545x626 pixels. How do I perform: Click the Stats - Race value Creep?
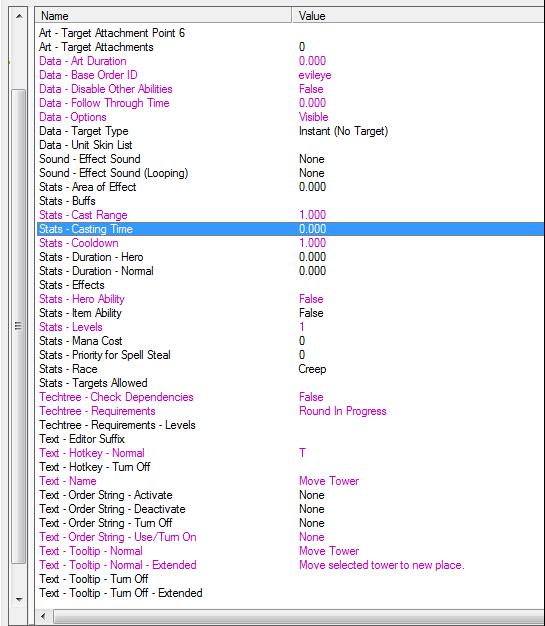[312, 369]
